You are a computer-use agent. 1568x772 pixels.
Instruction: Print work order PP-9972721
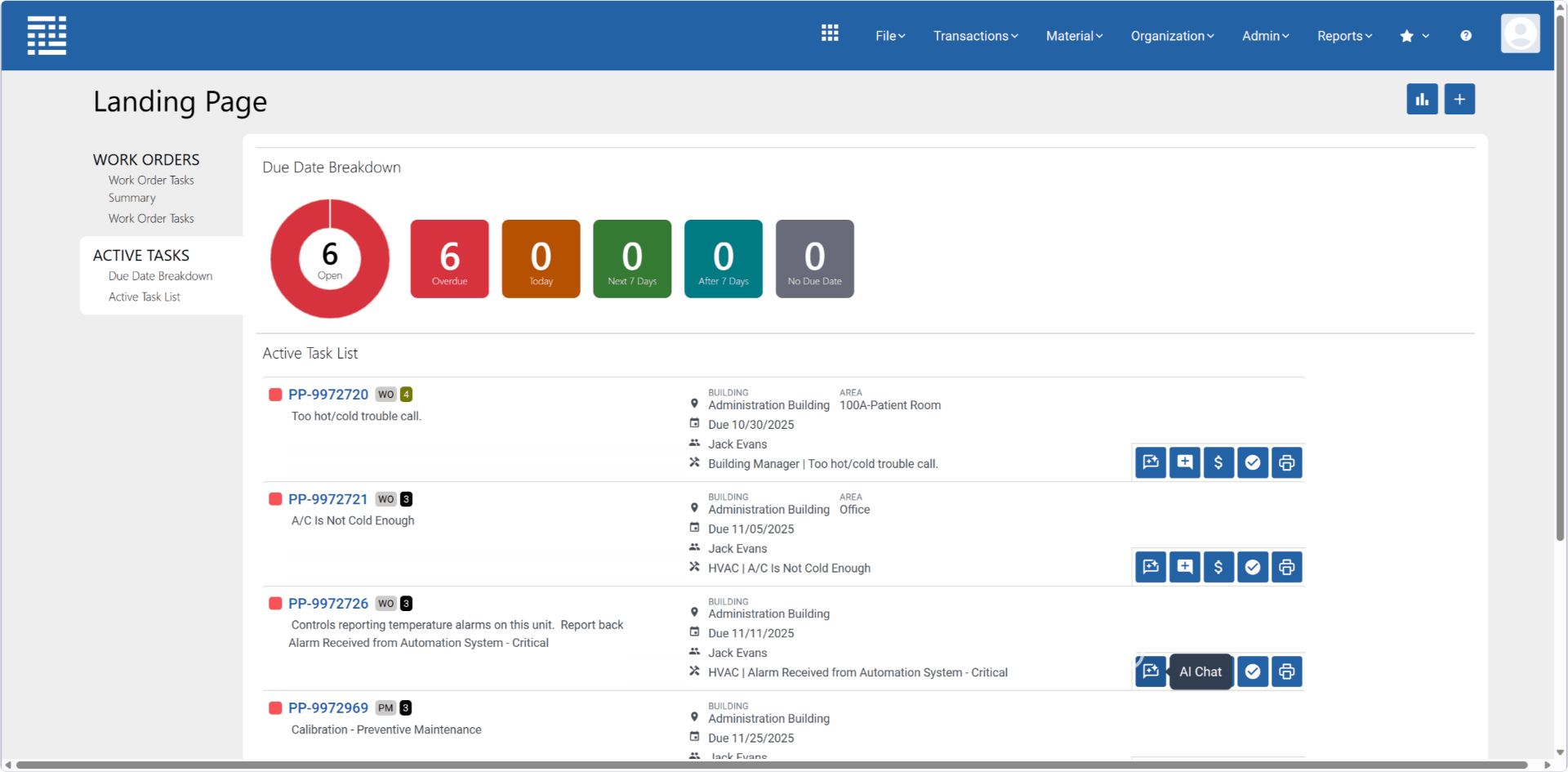tap(1286, 567)
